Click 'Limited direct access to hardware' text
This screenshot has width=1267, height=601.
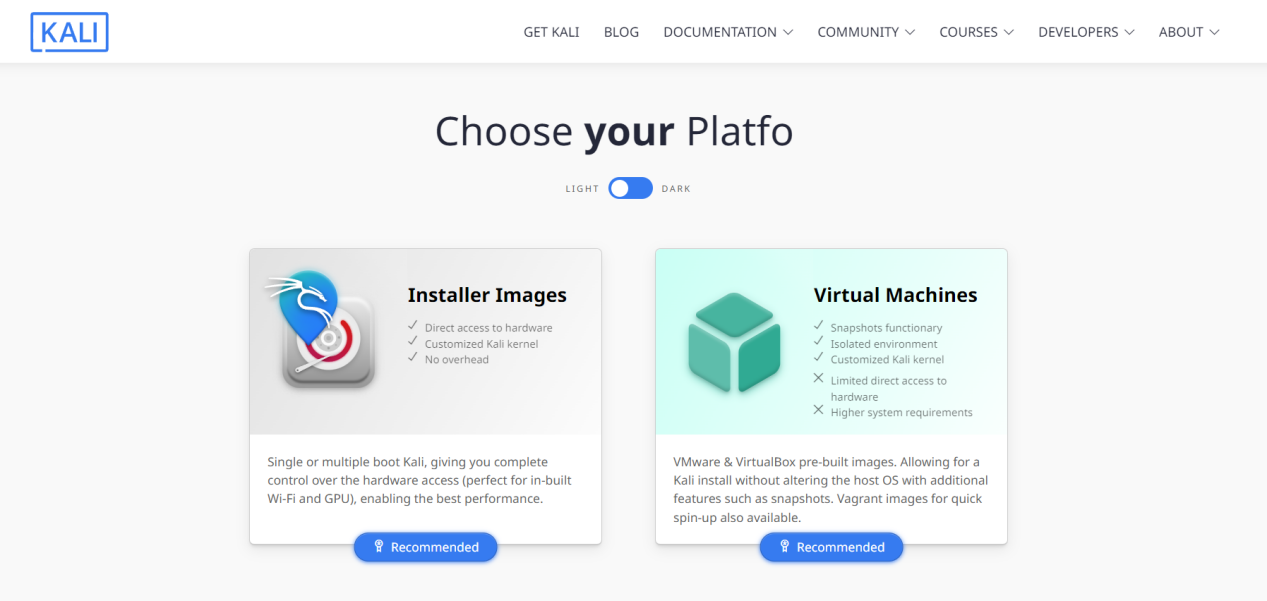(888, 389)
